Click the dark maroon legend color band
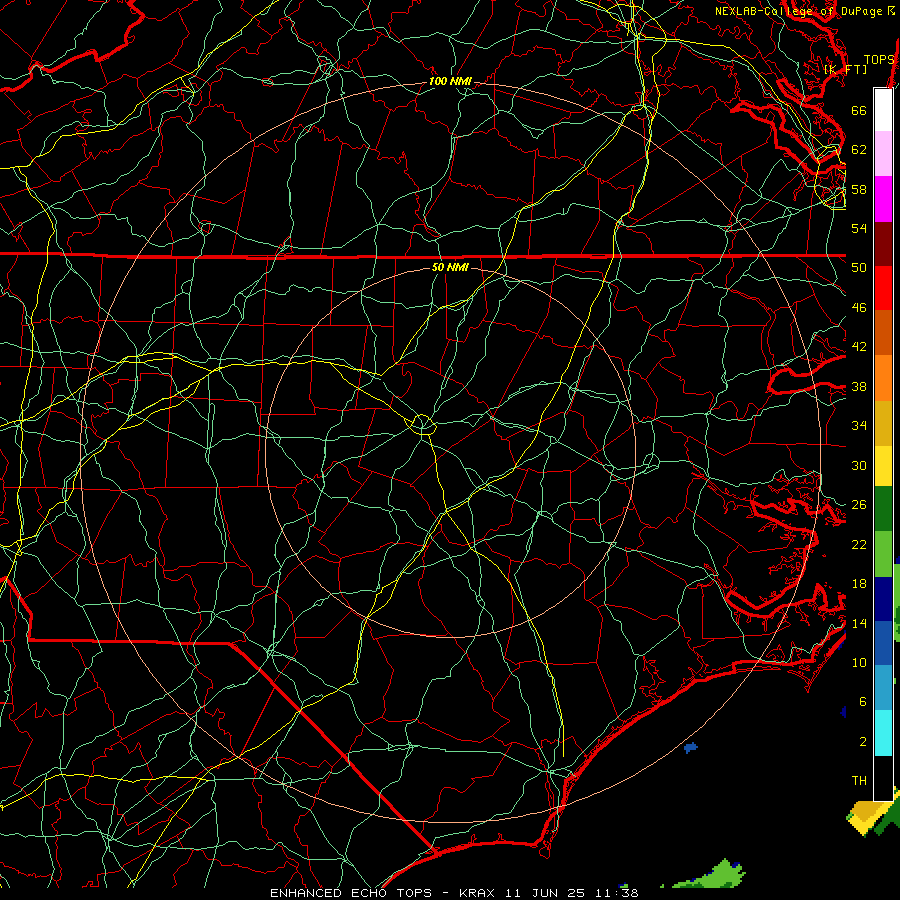The image size is (900, 900). click(883, 243)
